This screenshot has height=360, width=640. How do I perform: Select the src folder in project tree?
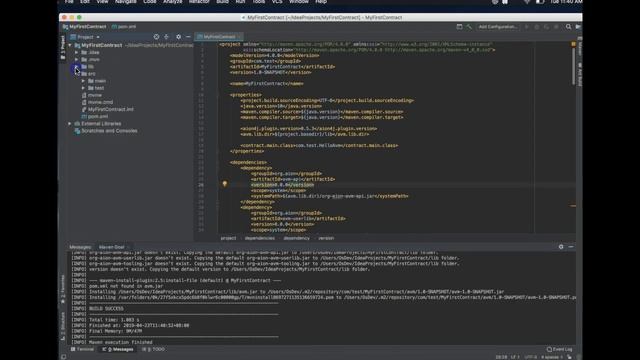(88, 74)
